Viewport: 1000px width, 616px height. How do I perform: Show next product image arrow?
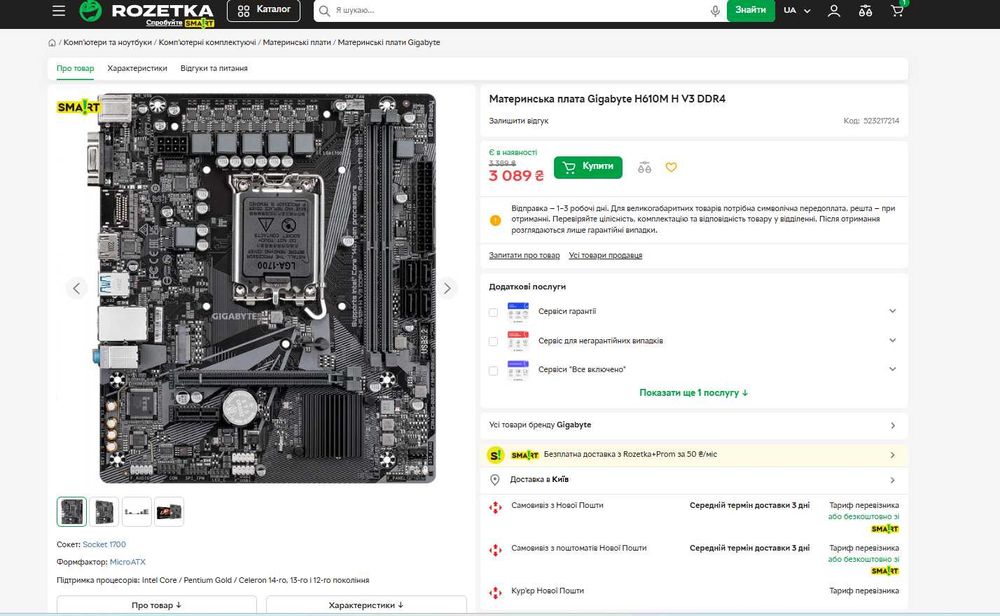tap(447, 288)
